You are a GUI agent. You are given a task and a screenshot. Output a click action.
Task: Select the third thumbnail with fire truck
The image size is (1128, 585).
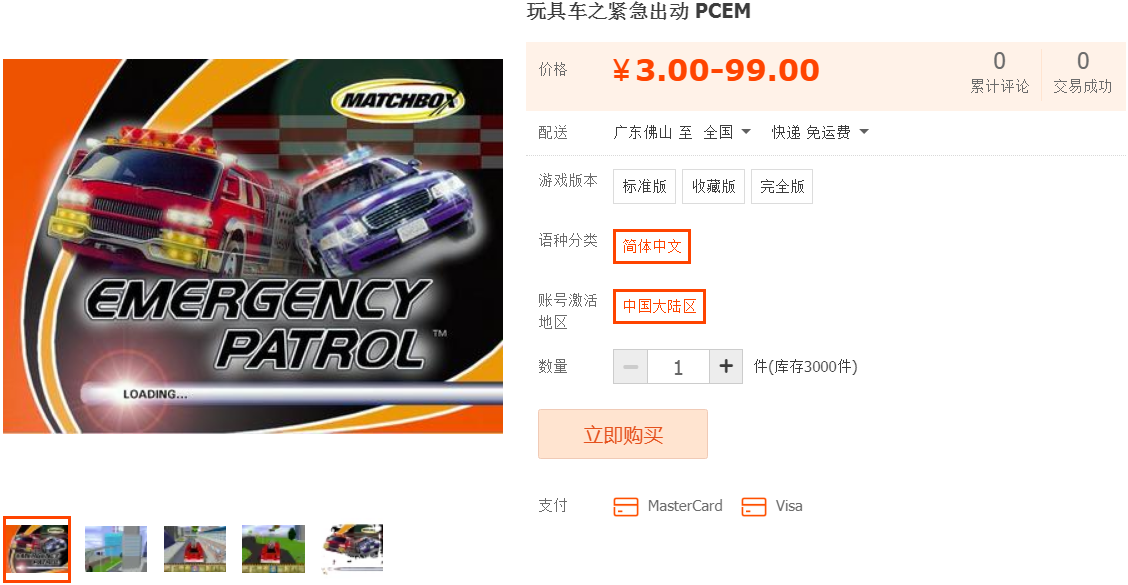point(195,549)
